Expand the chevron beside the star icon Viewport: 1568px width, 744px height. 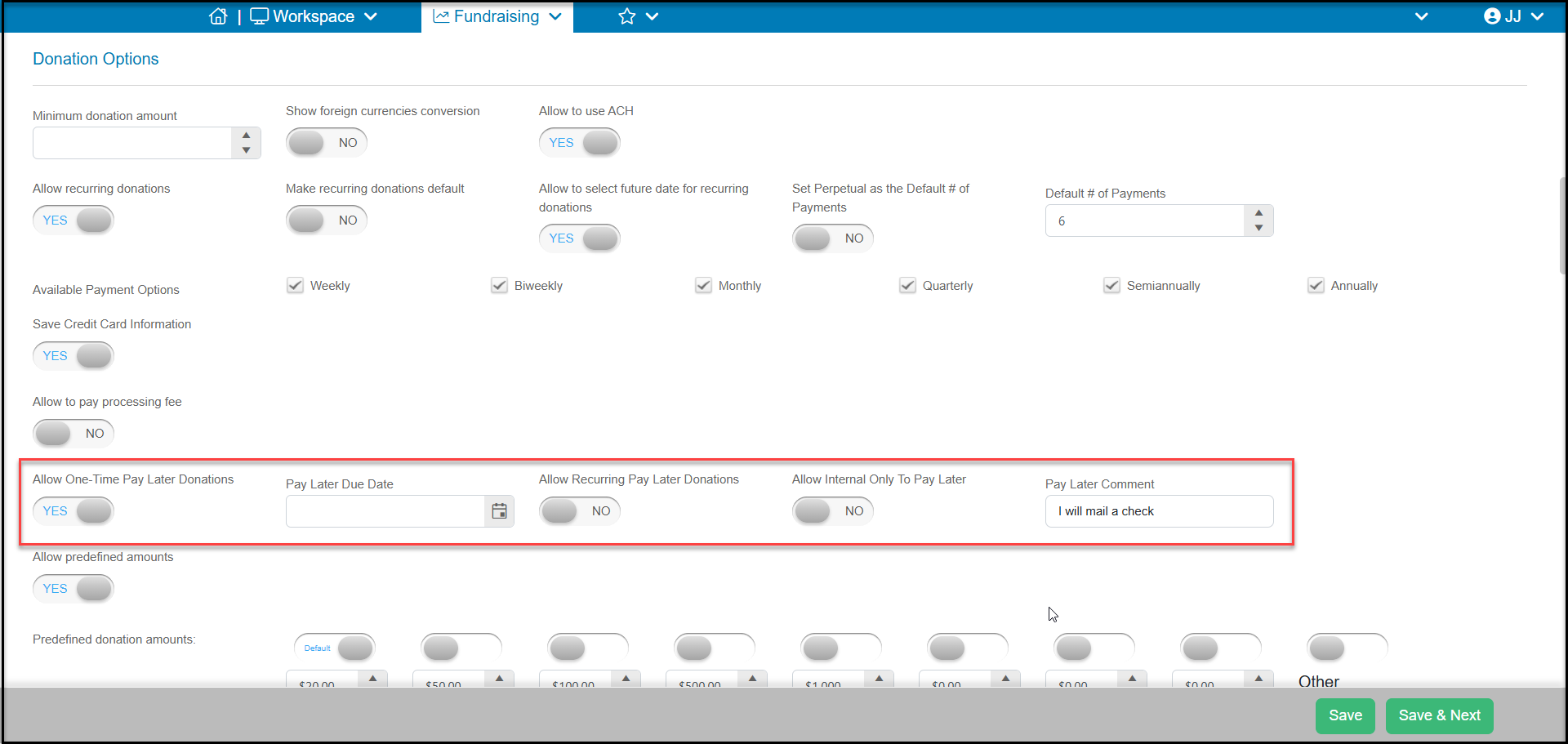click(652, 16)
